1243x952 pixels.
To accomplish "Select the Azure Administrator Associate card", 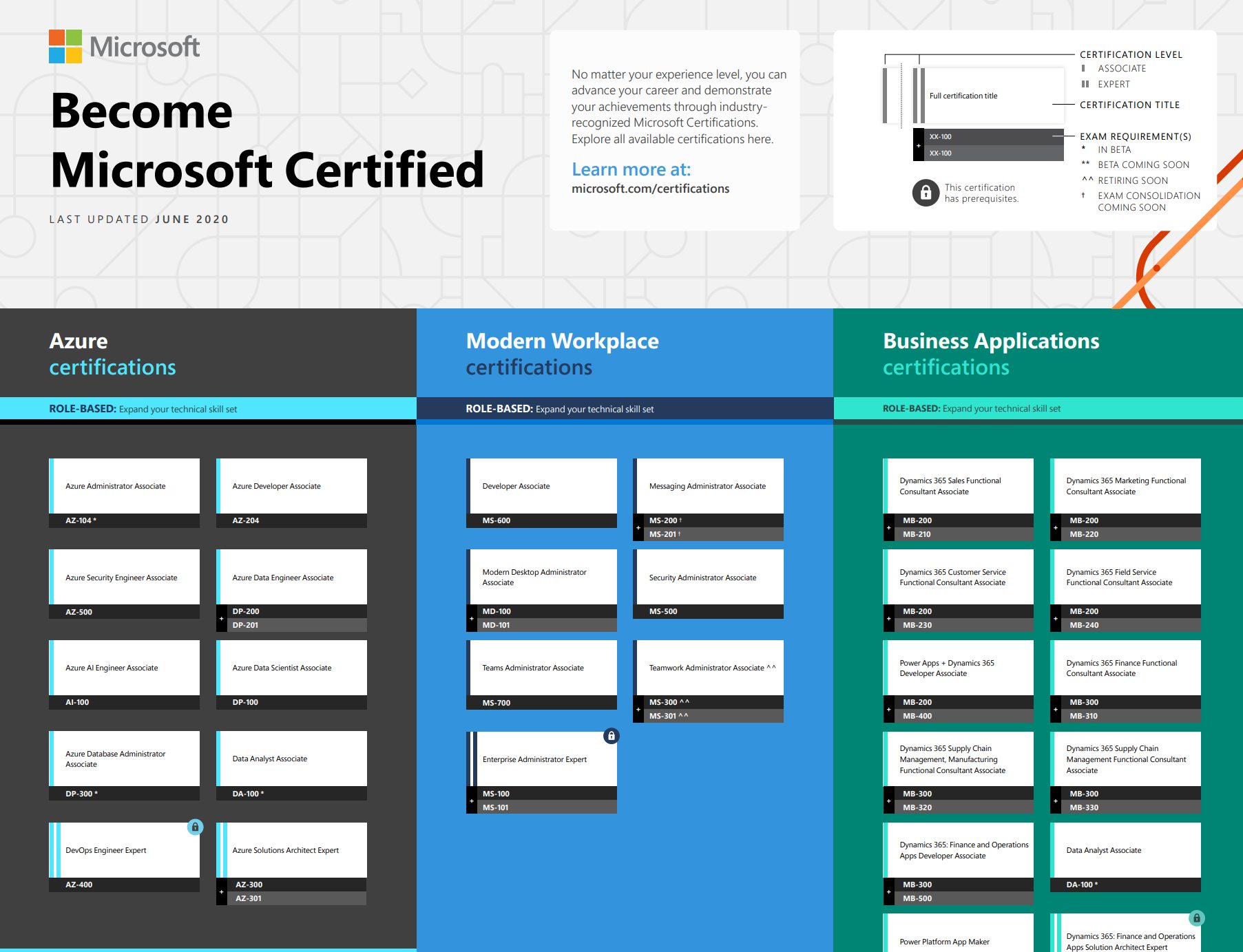I will click(x=125, y=486).
